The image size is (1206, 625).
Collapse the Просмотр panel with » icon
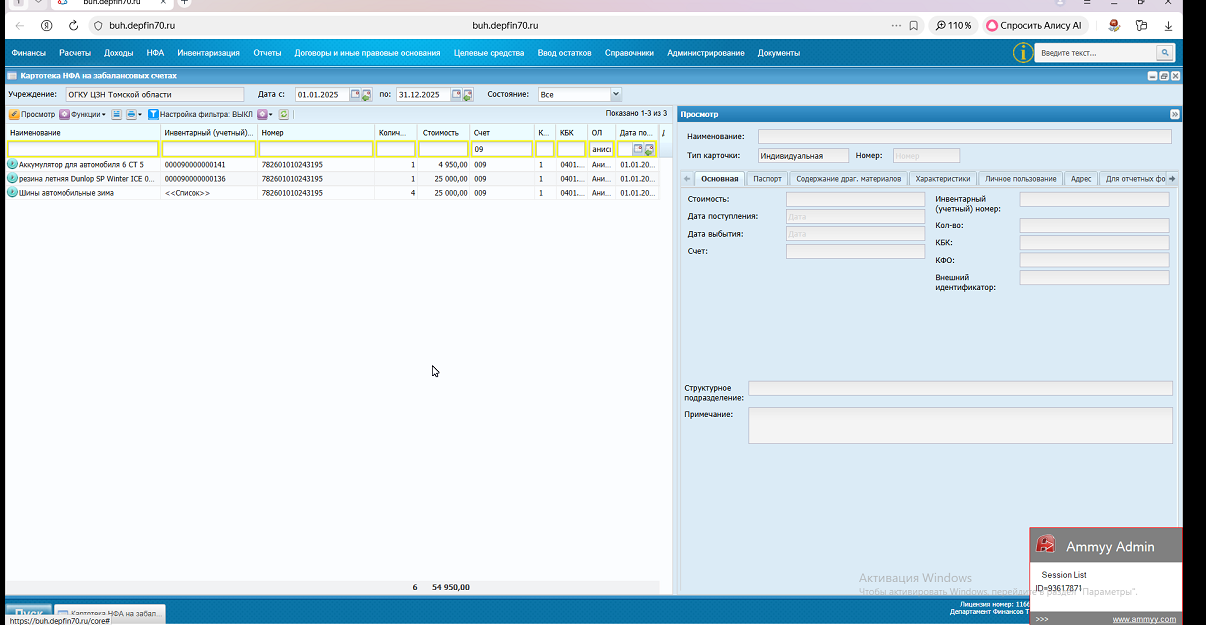coord(1174,114)
